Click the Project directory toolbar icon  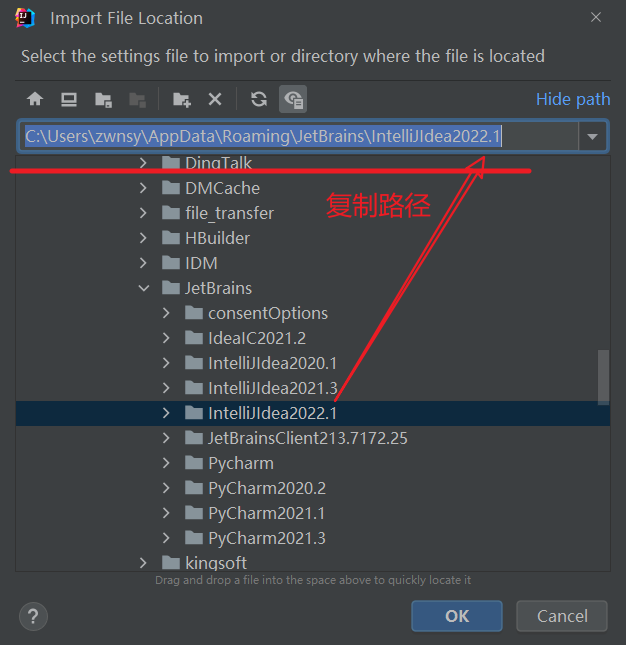103,99
